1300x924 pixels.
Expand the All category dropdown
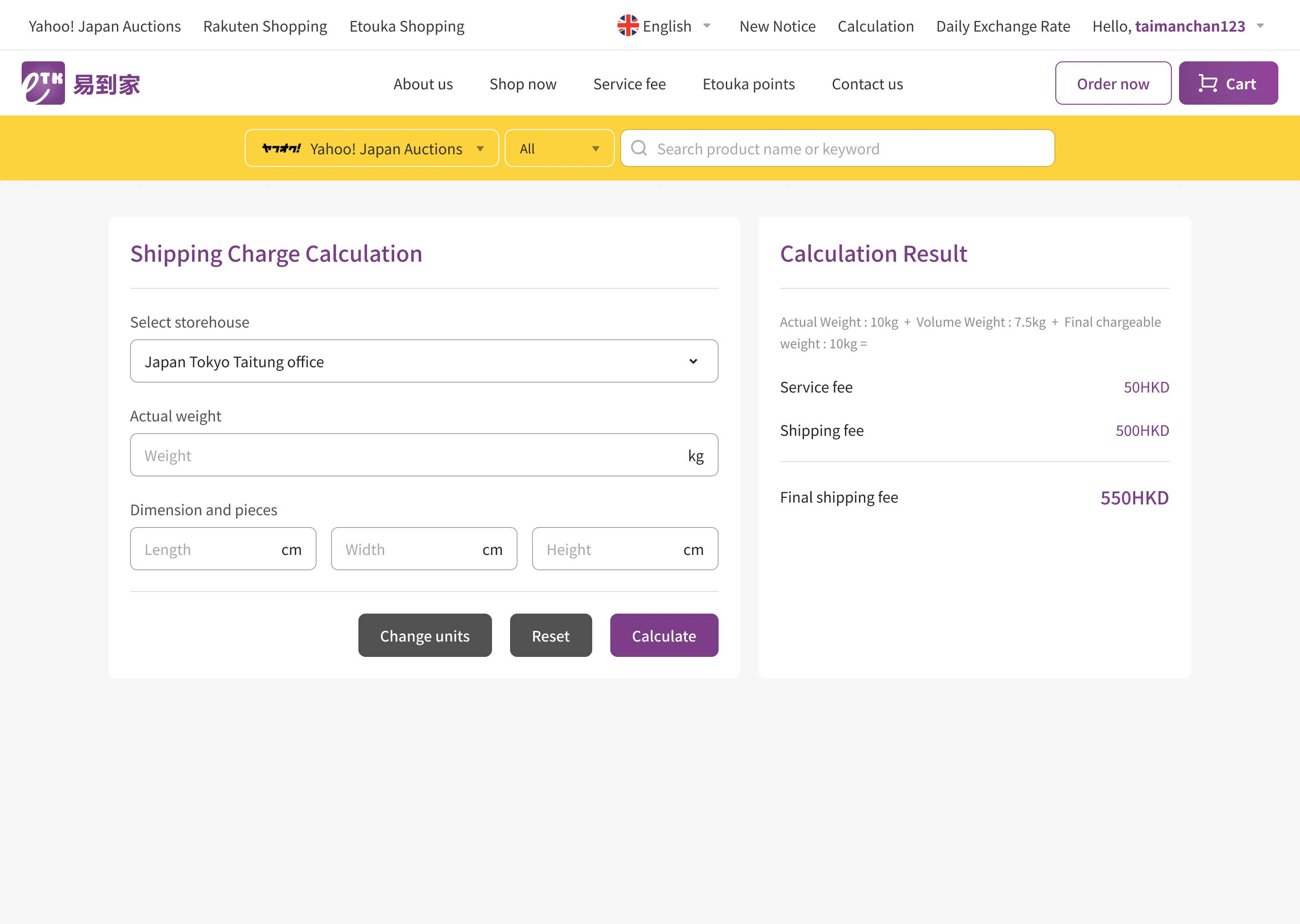tap(559, 148)
